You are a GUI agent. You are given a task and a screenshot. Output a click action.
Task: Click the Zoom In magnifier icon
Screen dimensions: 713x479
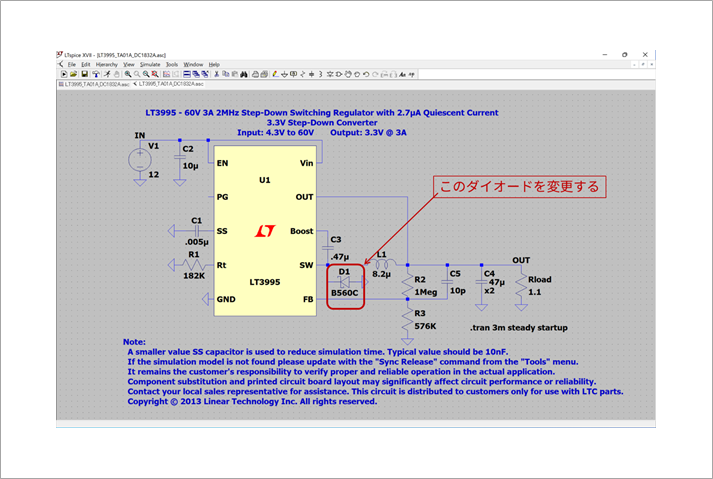pos(128,74)
